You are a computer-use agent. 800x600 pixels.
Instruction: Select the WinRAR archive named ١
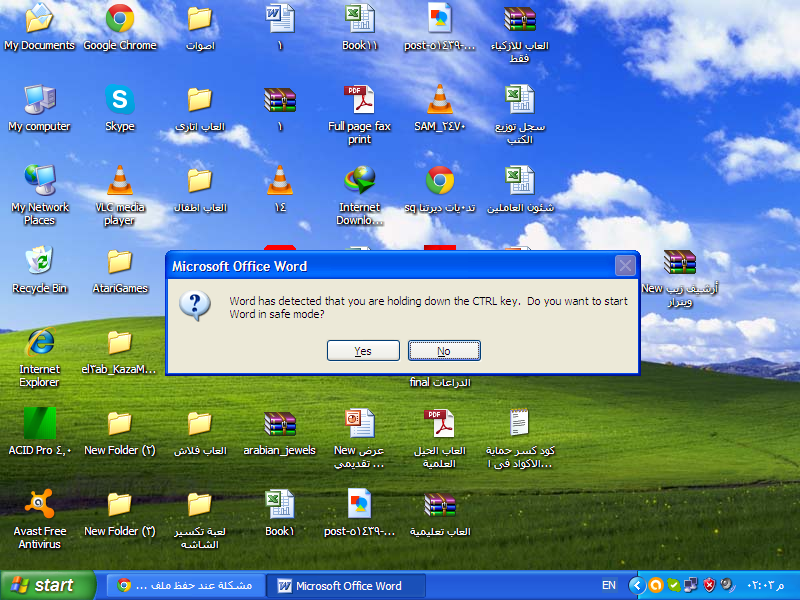point(280,108)
